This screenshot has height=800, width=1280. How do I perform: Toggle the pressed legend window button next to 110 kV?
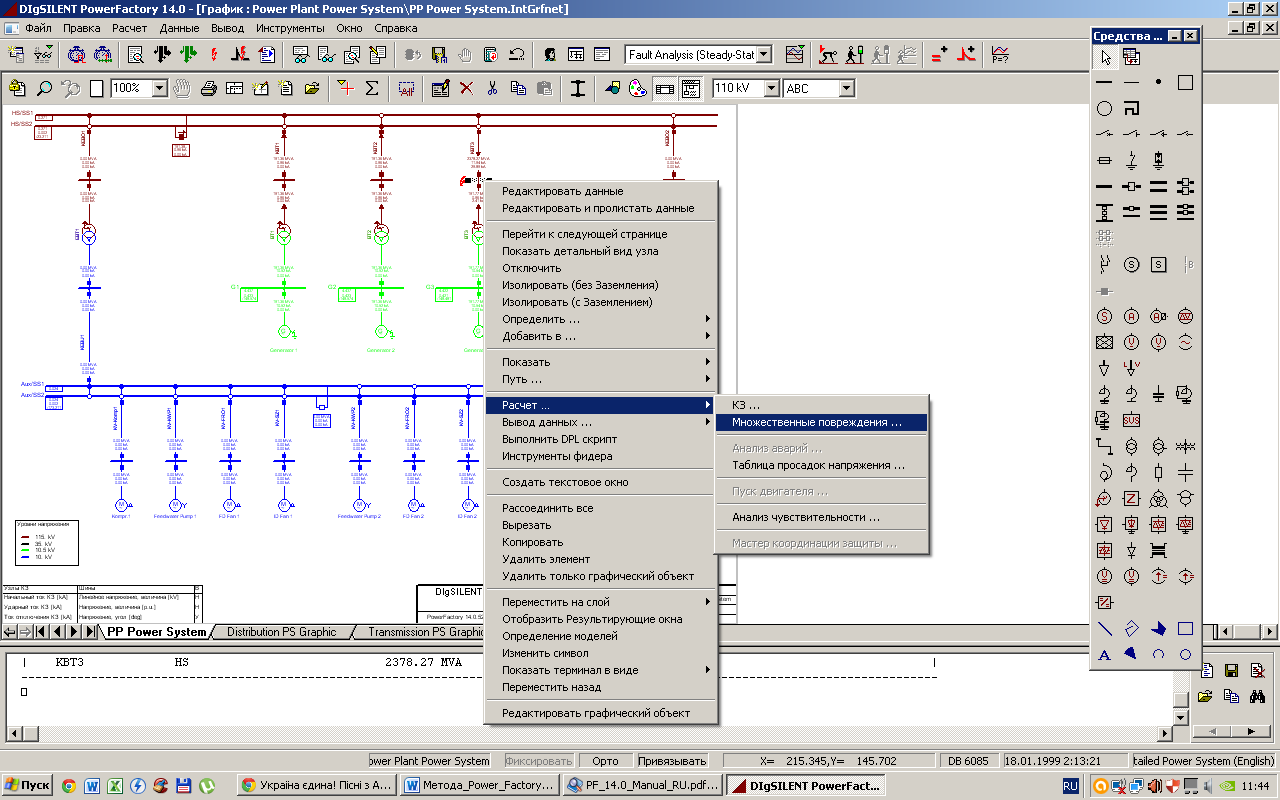691,88
